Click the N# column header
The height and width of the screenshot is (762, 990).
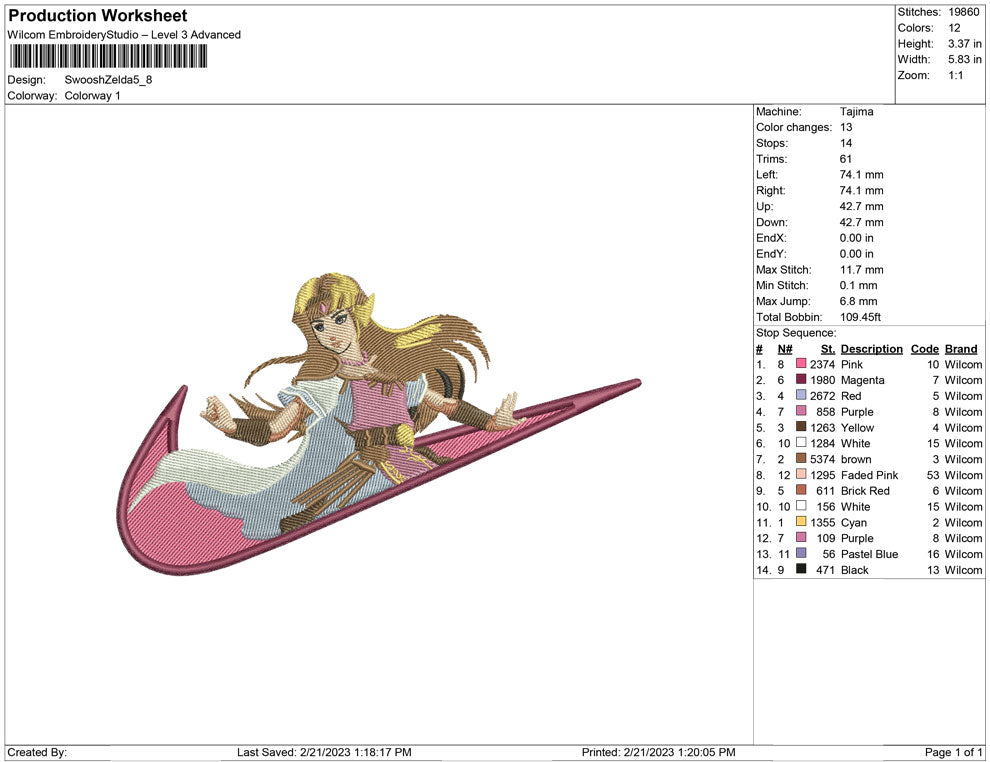point(785,349)
